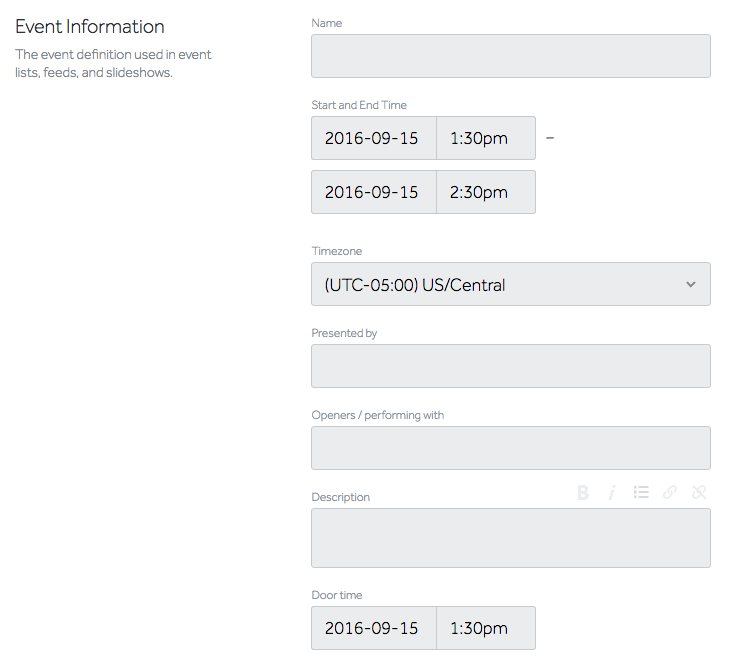Select the (UTC-05:00) US/Central timezone box

[x=510, y=284]
